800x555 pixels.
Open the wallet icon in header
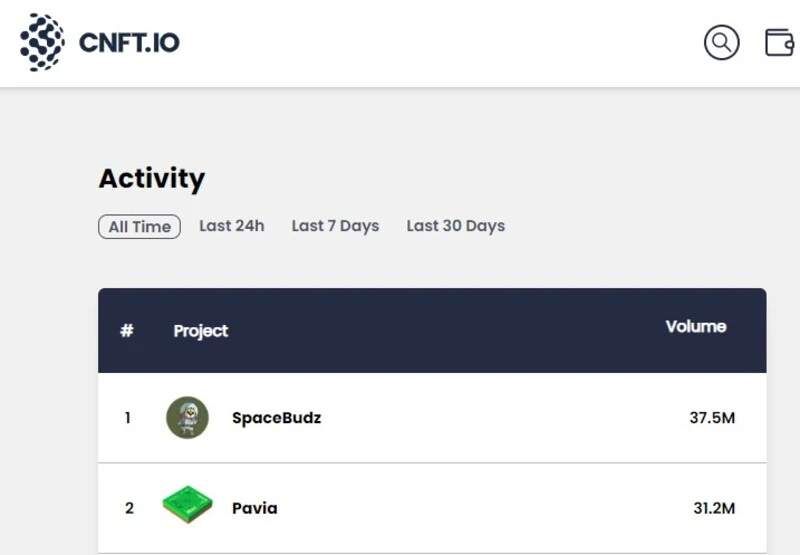click(779, 42)
